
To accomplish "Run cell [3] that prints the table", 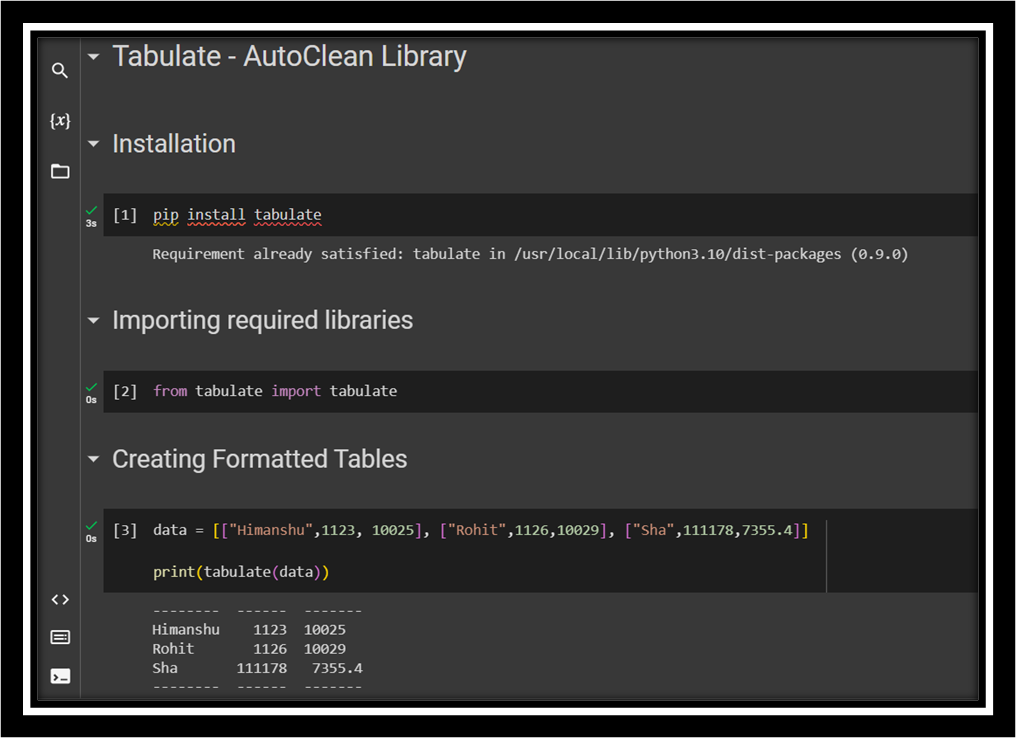I will (124, 530).
